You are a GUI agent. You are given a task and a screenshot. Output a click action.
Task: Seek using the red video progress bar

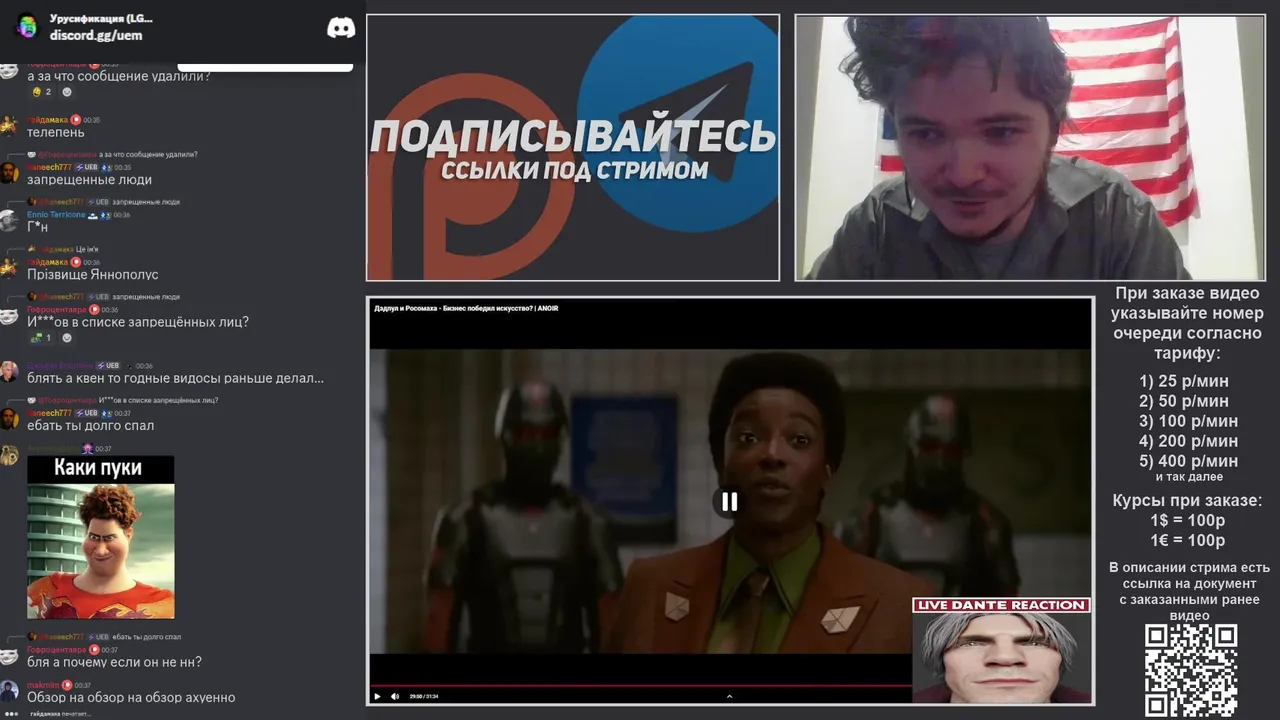[x=640, y=686]
